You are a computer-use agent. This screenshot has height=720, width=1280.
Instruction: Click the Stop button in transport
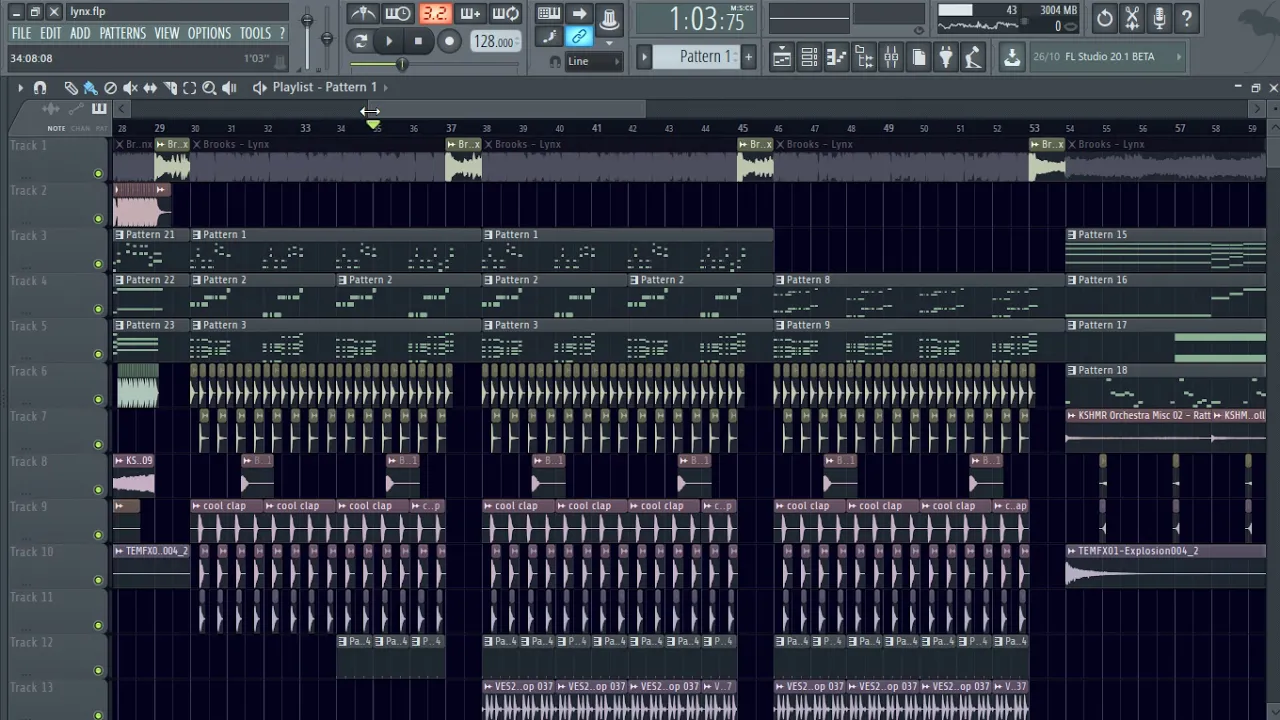pos(418,42)
